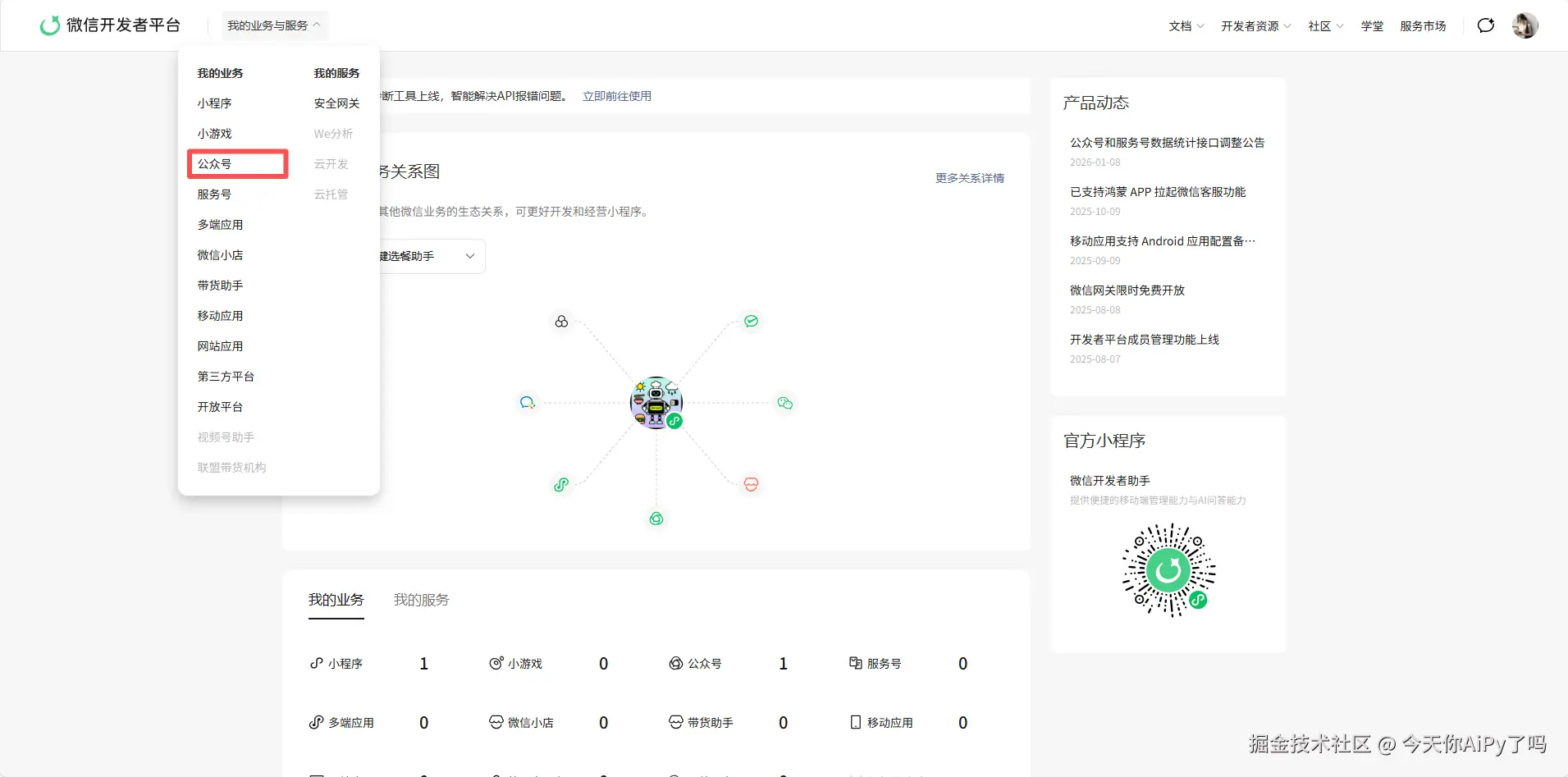Open the user avatar in the header
This screenshot has width=1568, height=777.
click(x=1525, y=25)
